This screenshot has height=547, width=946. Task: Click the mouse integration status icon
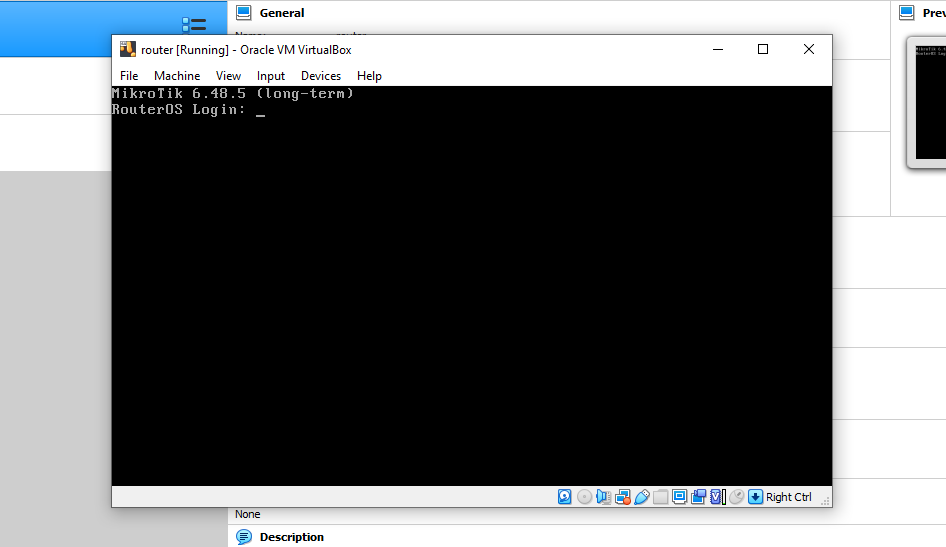pyautogui.click(x=736, y=497)
